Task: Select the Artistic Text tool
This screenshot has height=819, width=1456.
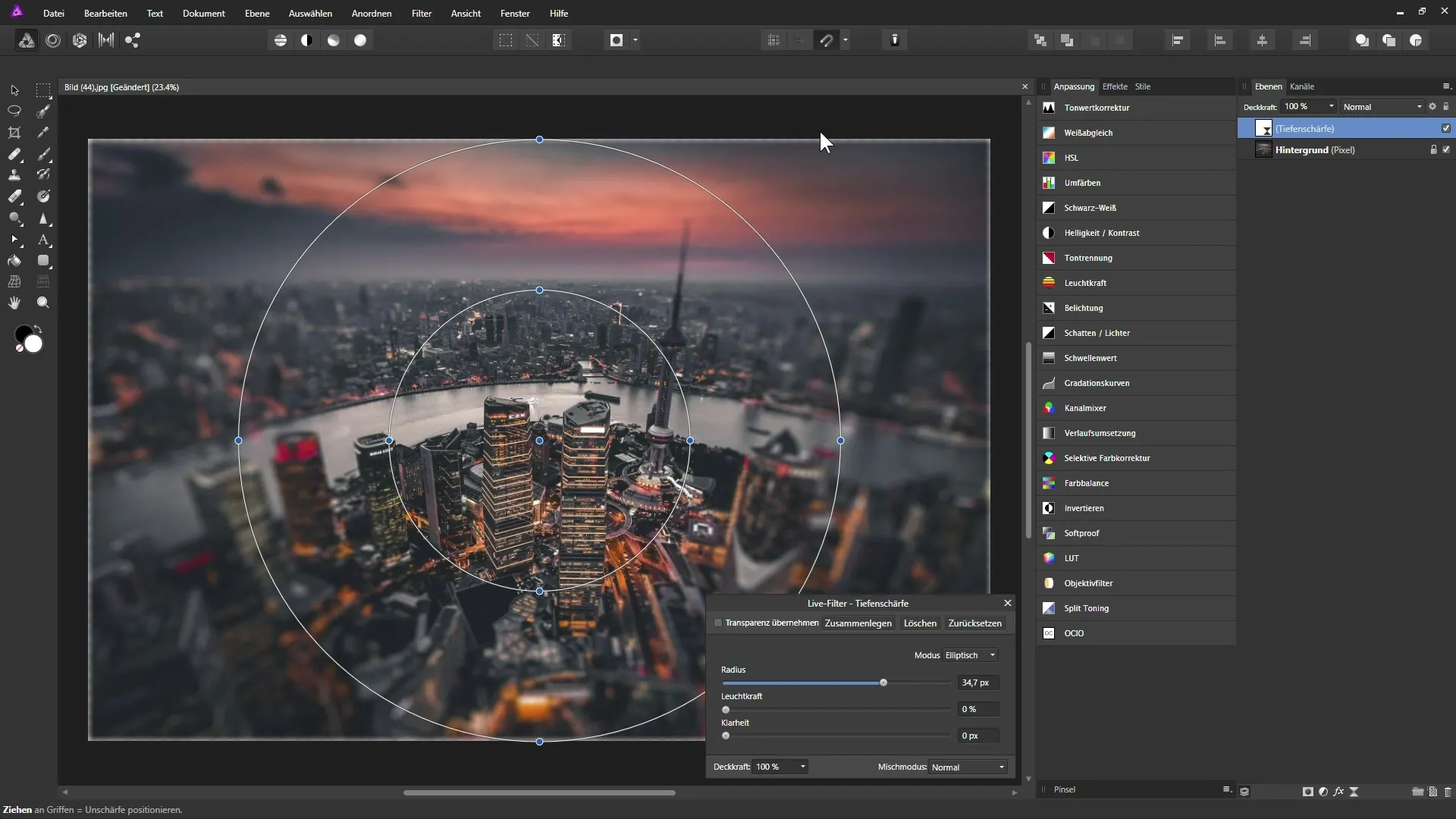Action: pyautogui.click(x=43, y=240)
